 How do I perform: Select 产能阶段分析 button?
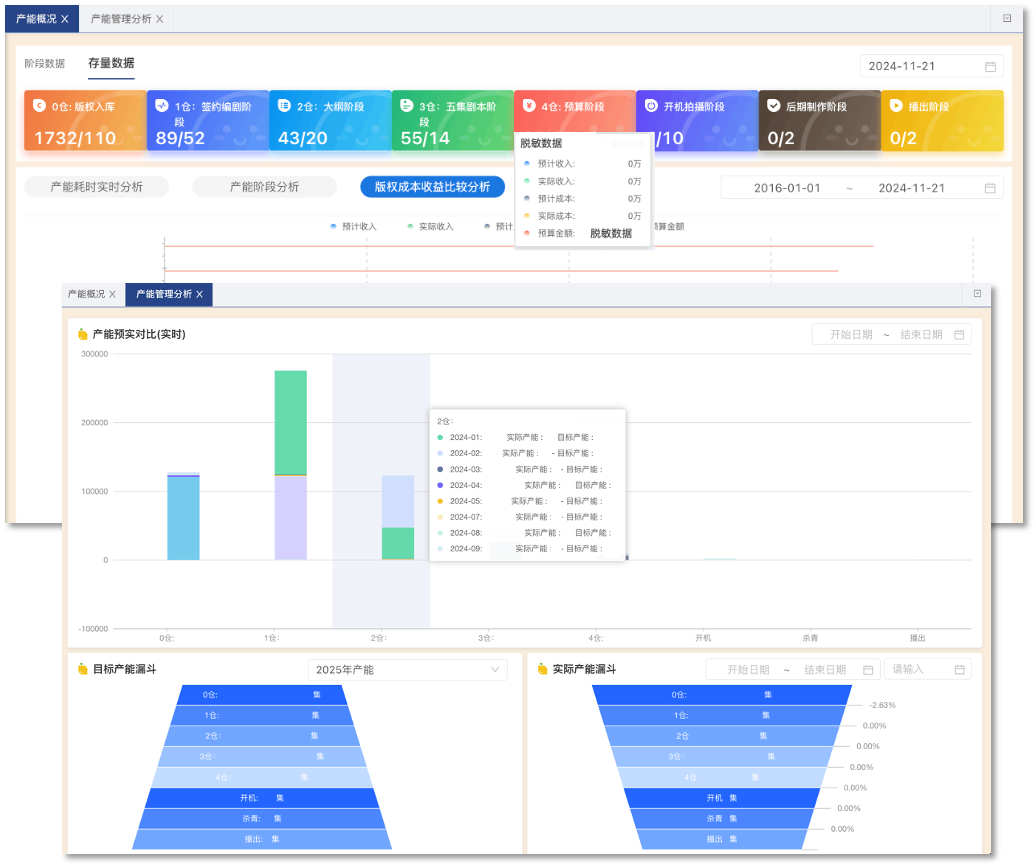264,187
